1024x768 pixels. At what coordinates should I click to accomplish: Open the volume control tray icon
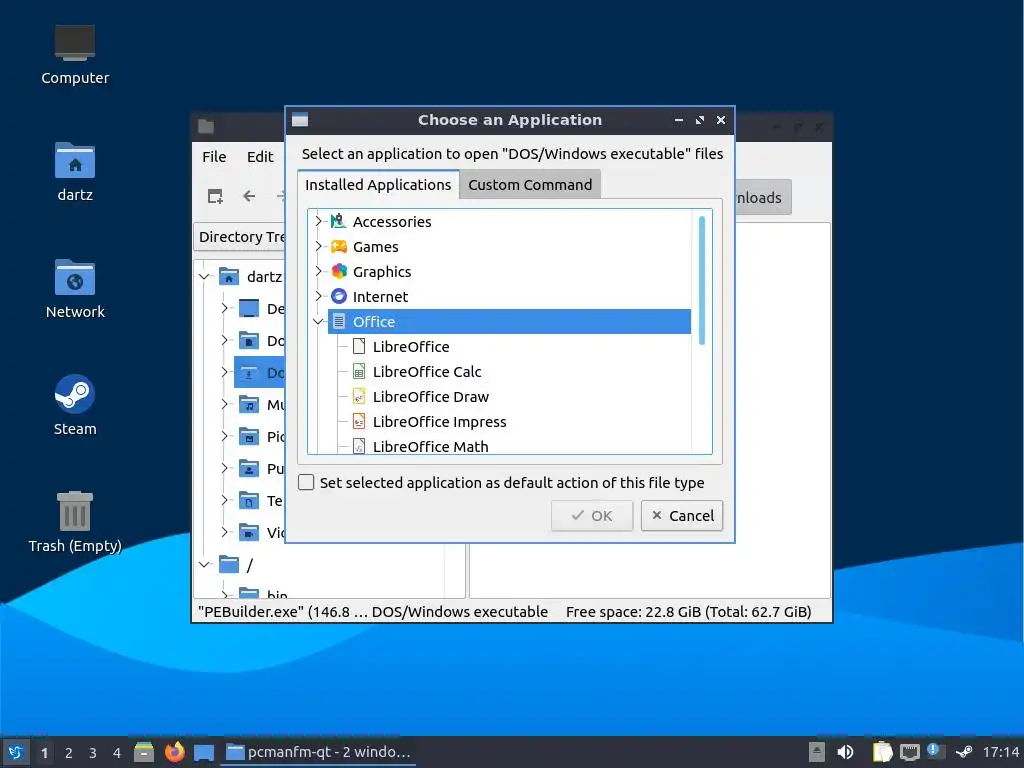tap(845, 752)
